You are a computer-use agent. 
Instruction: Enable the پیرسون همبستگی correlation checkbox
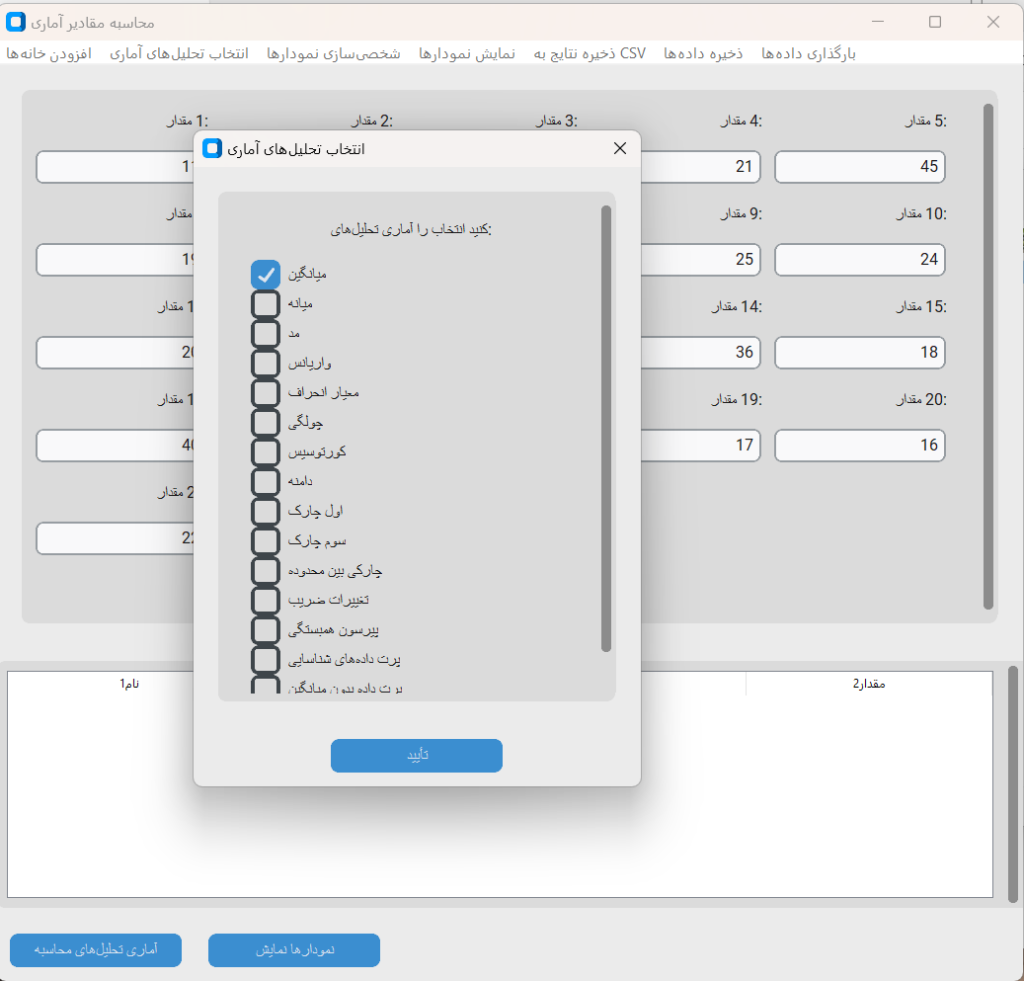coord(265,630)
